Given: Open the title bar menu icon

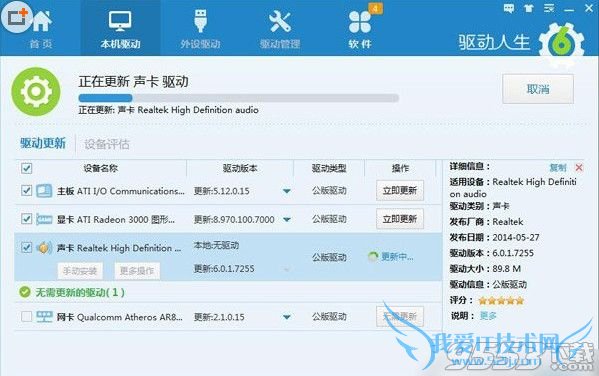Looking at the screenshot, I should coord(549,8).
